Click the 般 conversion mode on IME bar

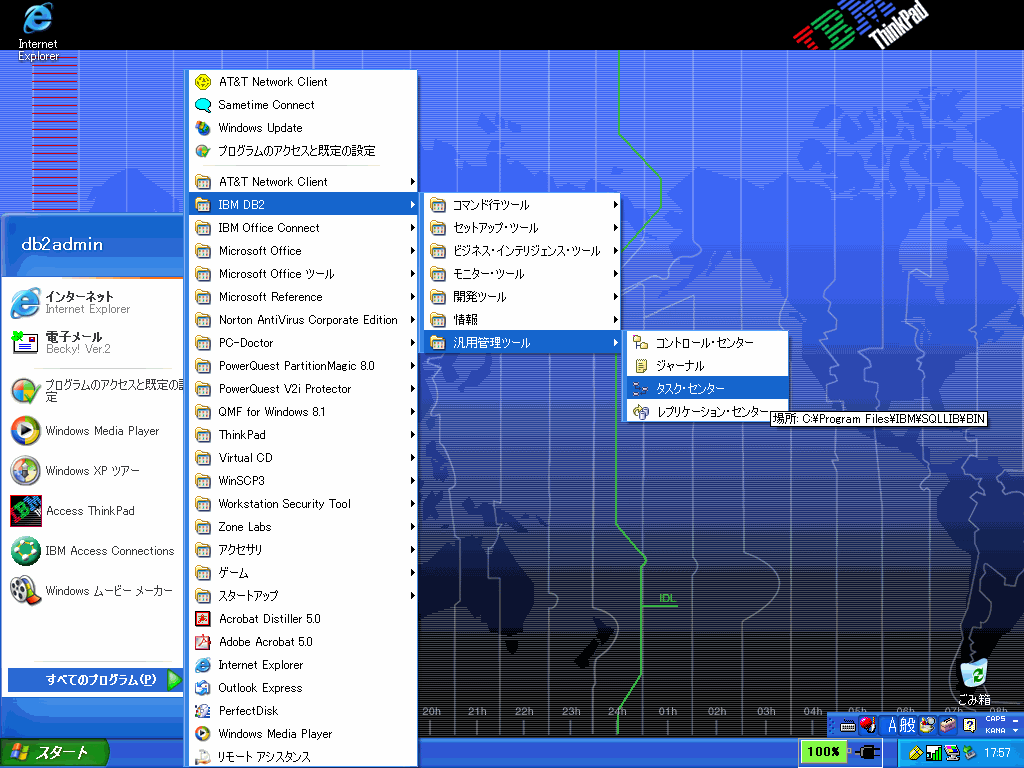point(908,725)
